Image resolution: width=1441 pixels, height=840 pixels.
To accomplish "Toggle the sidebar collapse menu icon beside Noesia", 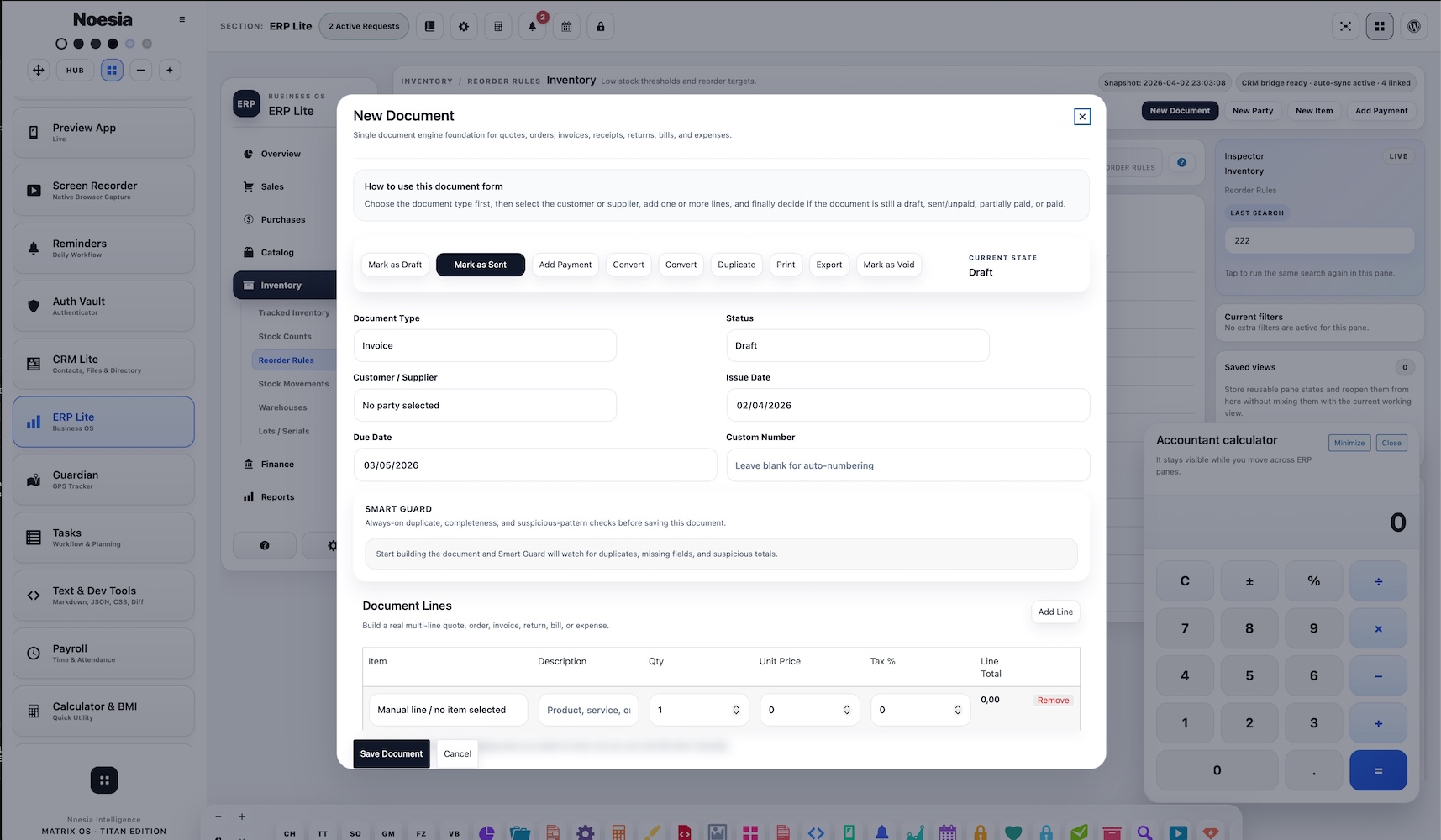I will (182, 19).
